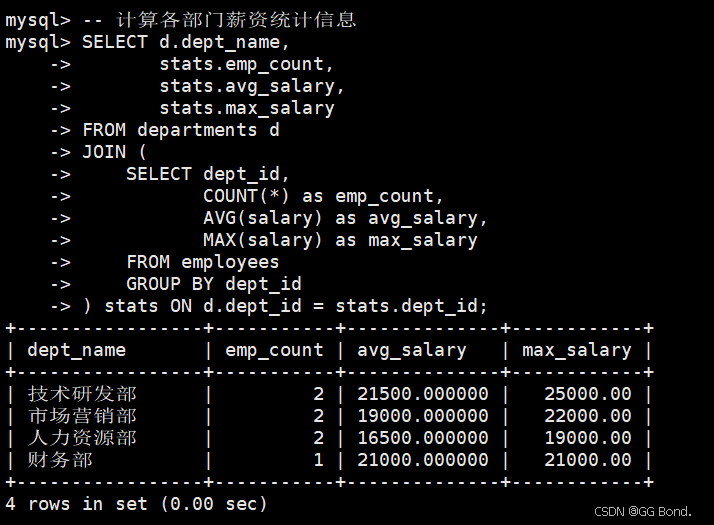Click the Chinese comment text on first line
Screen dimensions: 714x525
[x=236, y=20]
